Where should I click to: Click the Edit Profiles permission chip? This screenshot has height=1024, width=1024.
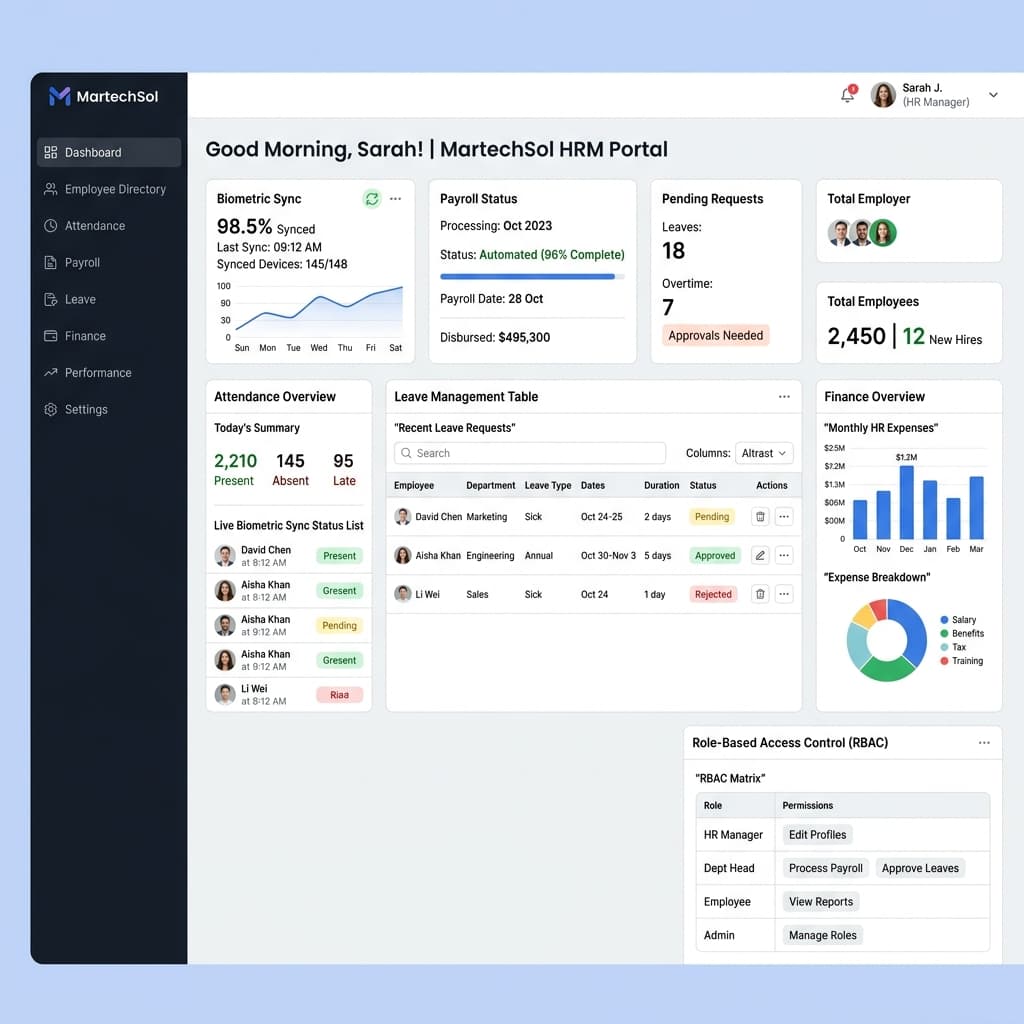[818, 835]
